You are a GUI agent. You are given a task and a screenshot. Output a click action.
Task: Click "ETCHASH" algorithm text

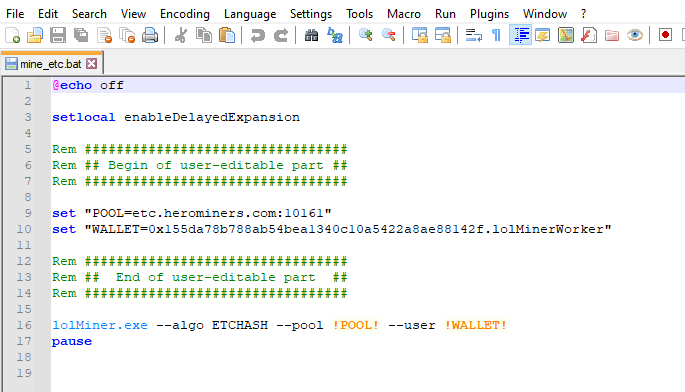240,325
